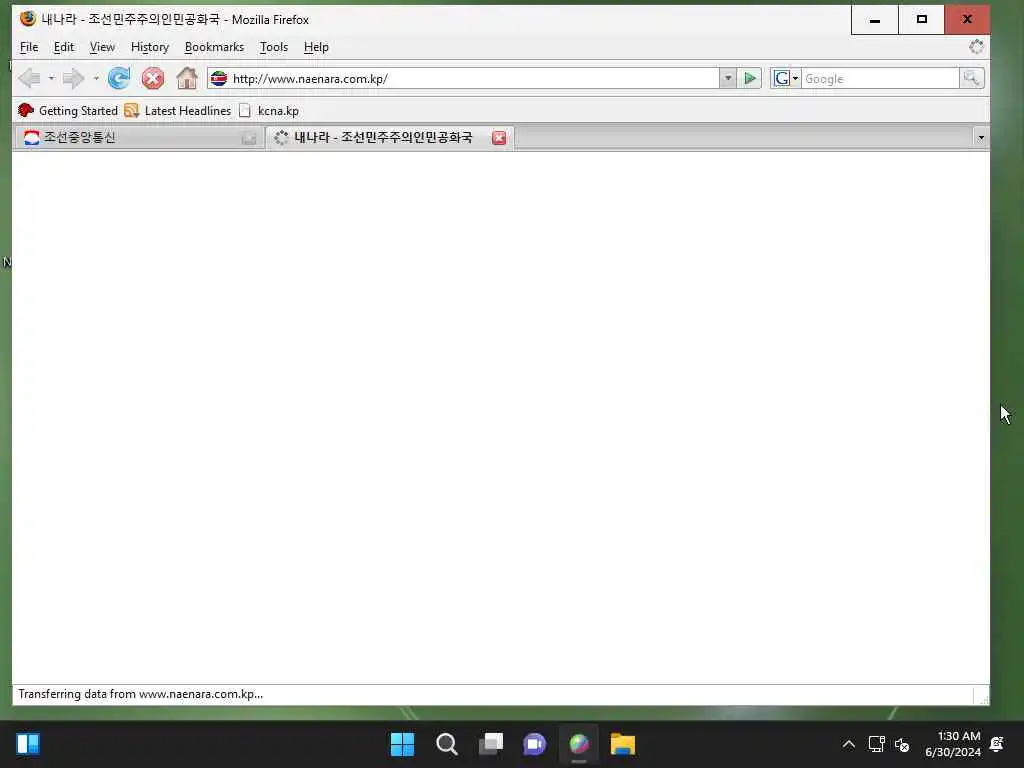Viewport: 1024px width, 768px height.
Task: Close the 내나라 tab with red X
Action: pos(499,138)
